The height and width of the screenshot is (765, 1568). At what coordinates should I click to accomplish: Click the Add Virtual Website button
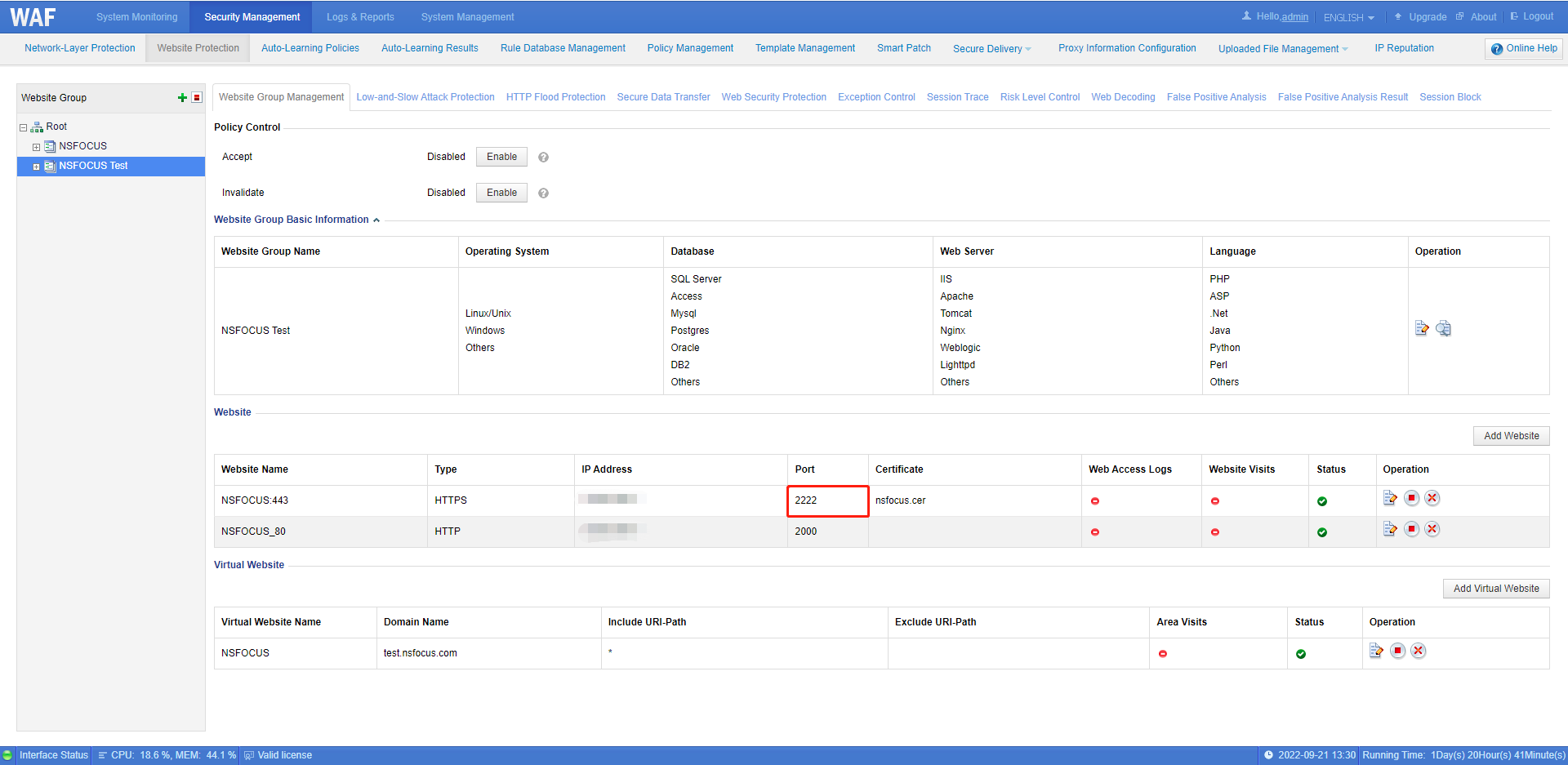[1495, 589]
